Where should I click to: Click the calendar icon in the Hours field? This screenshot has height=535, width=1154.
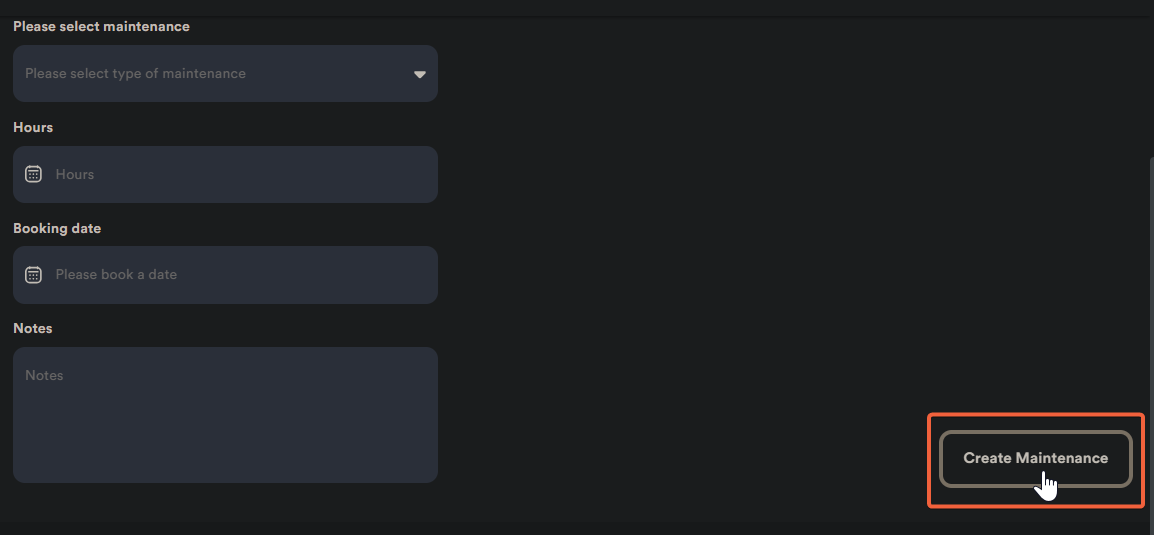(33, 174)
